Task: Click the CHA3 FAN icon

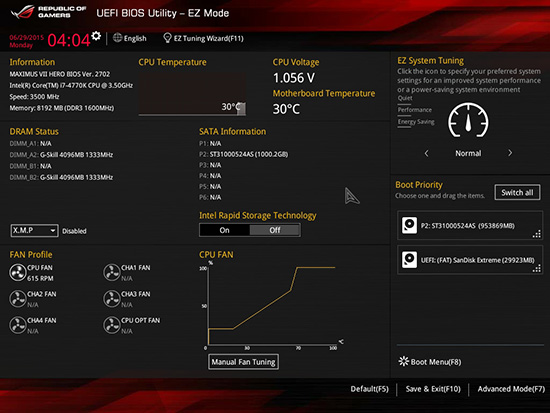Action: pos(112,299)
